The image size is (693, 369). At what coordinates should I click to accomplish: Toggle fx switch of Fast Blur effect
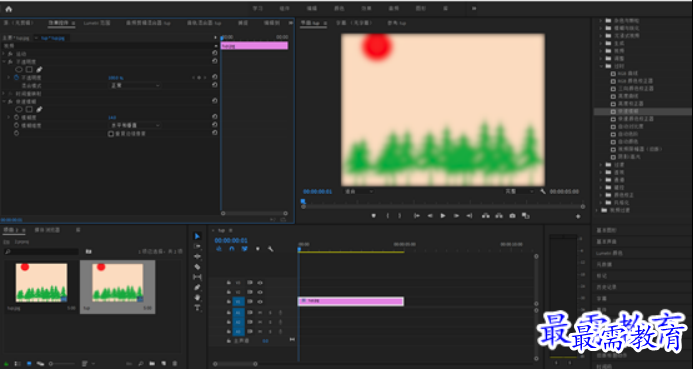(x=10, y=102)
